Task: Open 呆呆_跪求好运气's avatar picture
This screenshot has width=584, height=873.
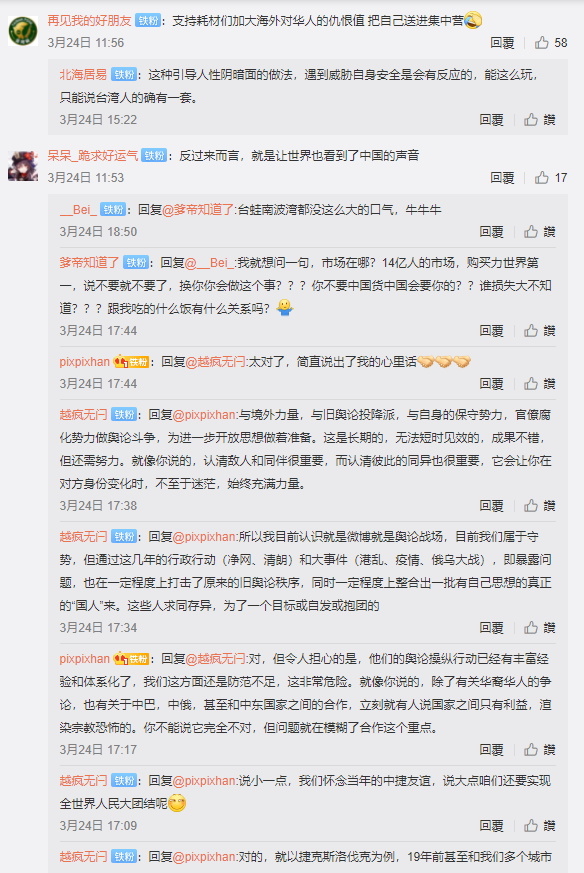Action: [23, 166]
